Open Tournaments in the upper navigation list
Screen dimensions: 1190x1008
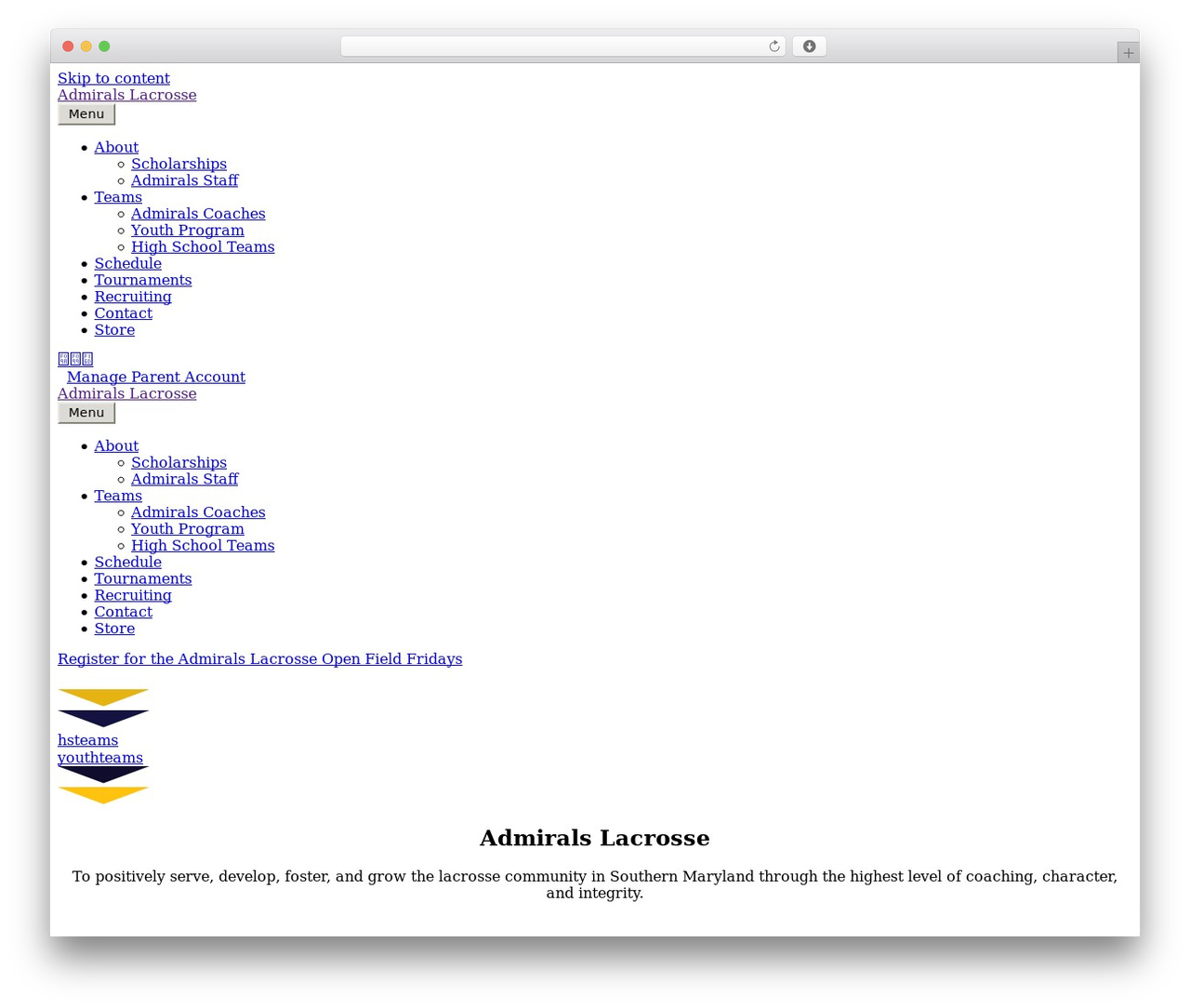click(x=142, y=280)
